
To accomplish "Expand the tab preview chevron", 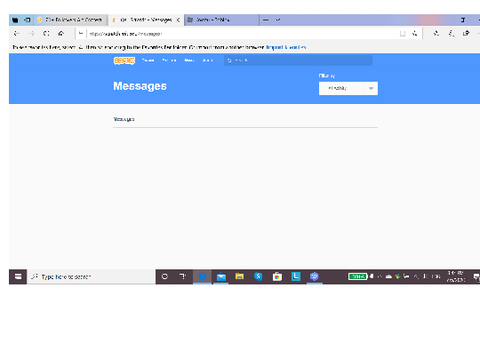I will pos(277,20).
